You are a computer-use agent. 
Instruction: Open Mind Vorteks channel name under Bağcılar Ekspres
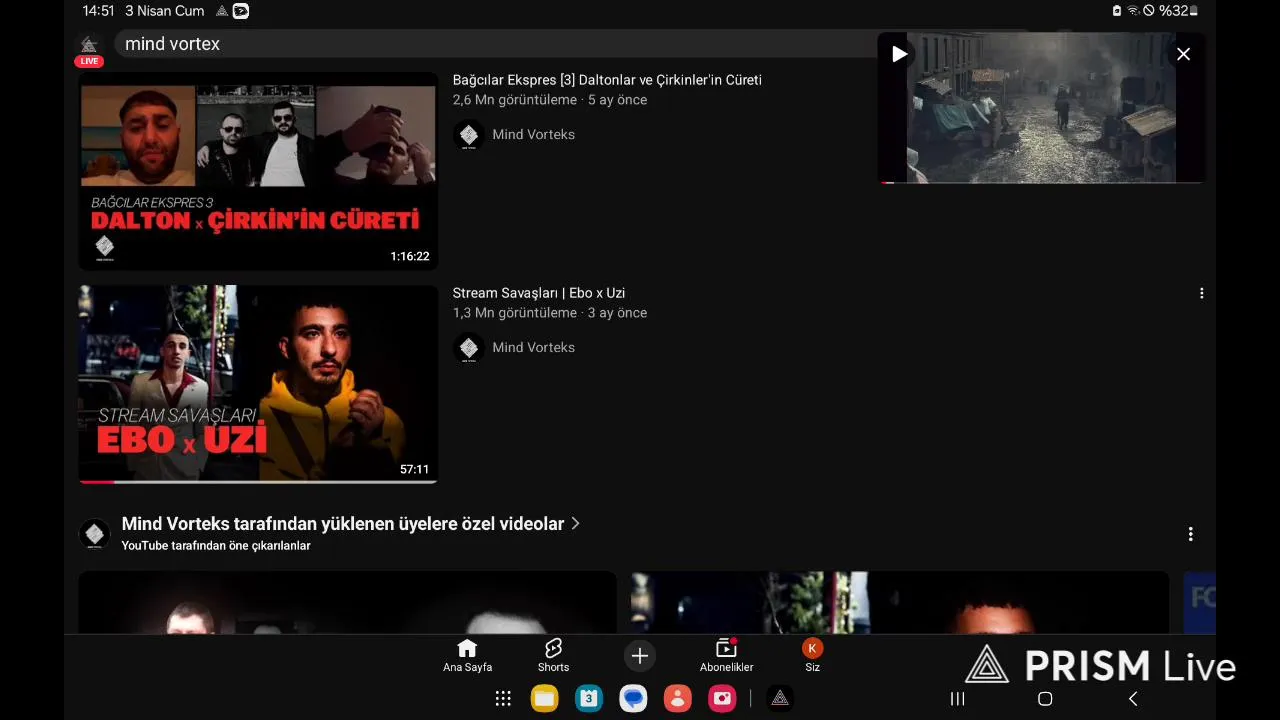(533, 134)
